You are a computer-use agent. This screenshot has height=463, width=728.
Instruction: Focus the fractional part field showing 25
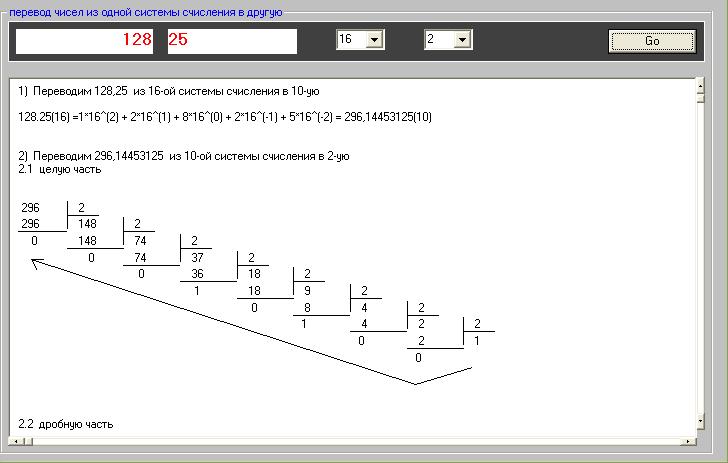pyautogui.click(x=232, y=41)
